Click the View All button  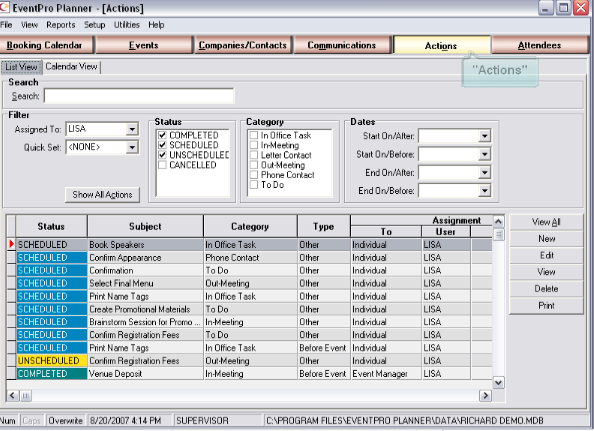click(546, 222)
